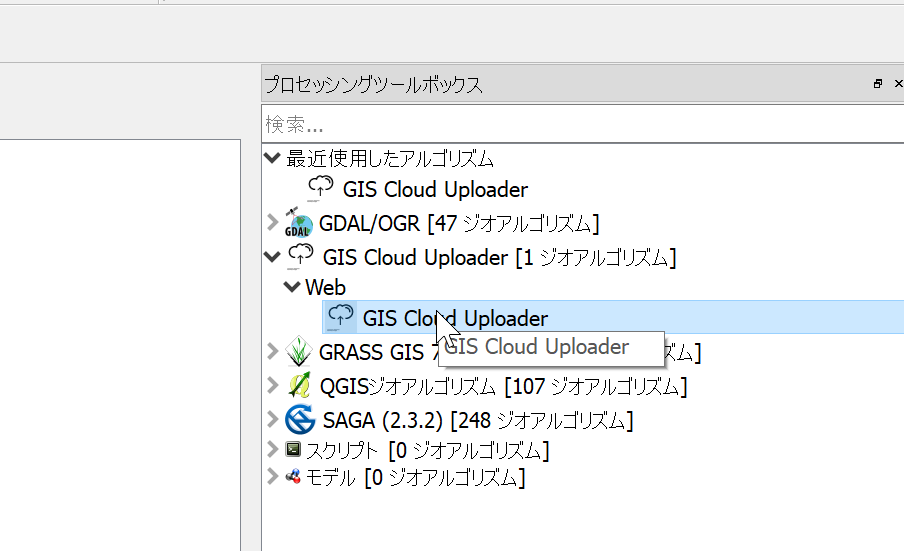This screenshot has height=551, width=904.
Task: Close the プロセッシングツールボックス panel
Action: [898, 84]
